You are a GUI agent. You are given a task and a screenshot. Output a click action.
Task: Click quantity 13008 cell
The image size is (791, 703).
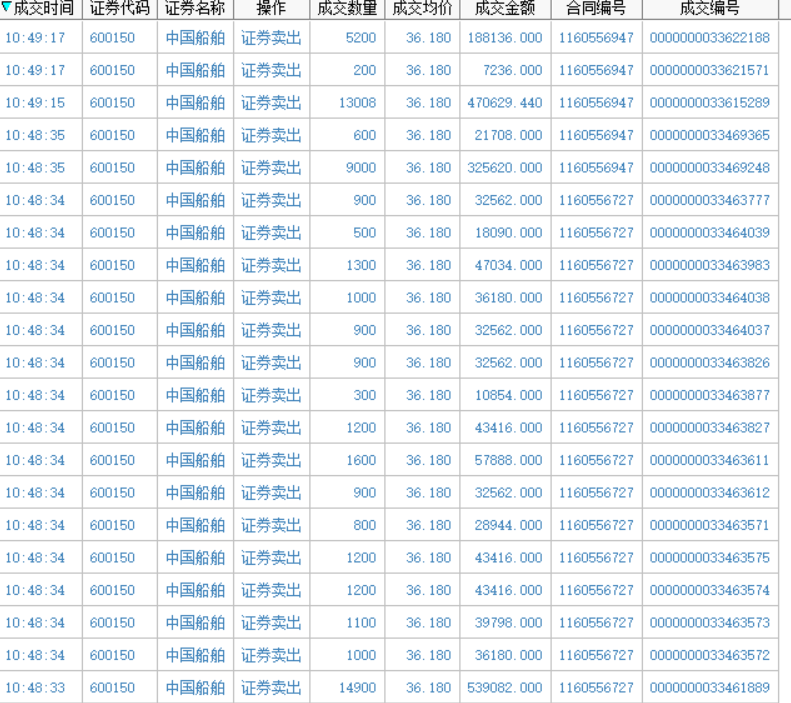(357, 103)
